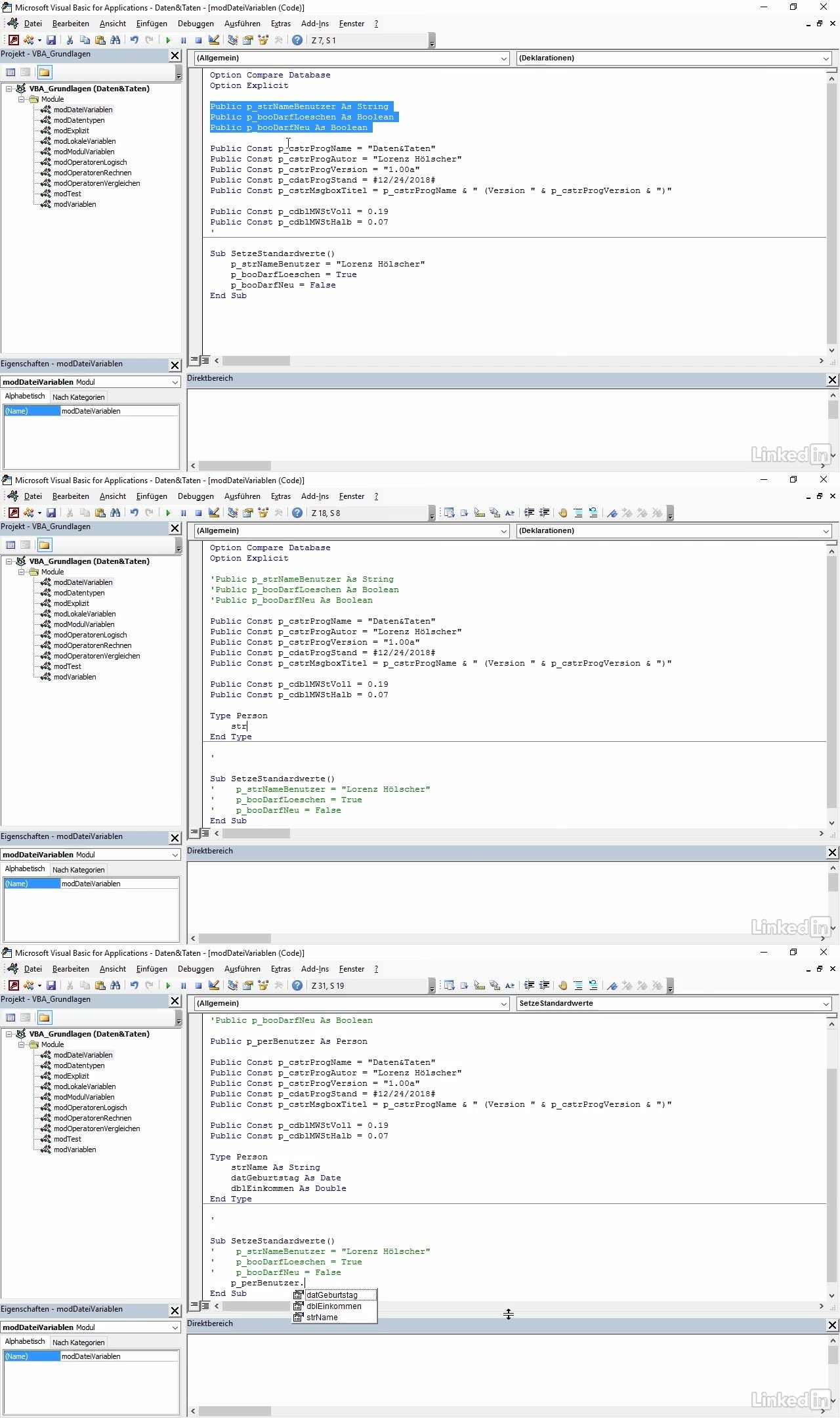
Task: Switch to Nach Kategorien tab in Z 31, S 19 window
Action: [78, 1343]
